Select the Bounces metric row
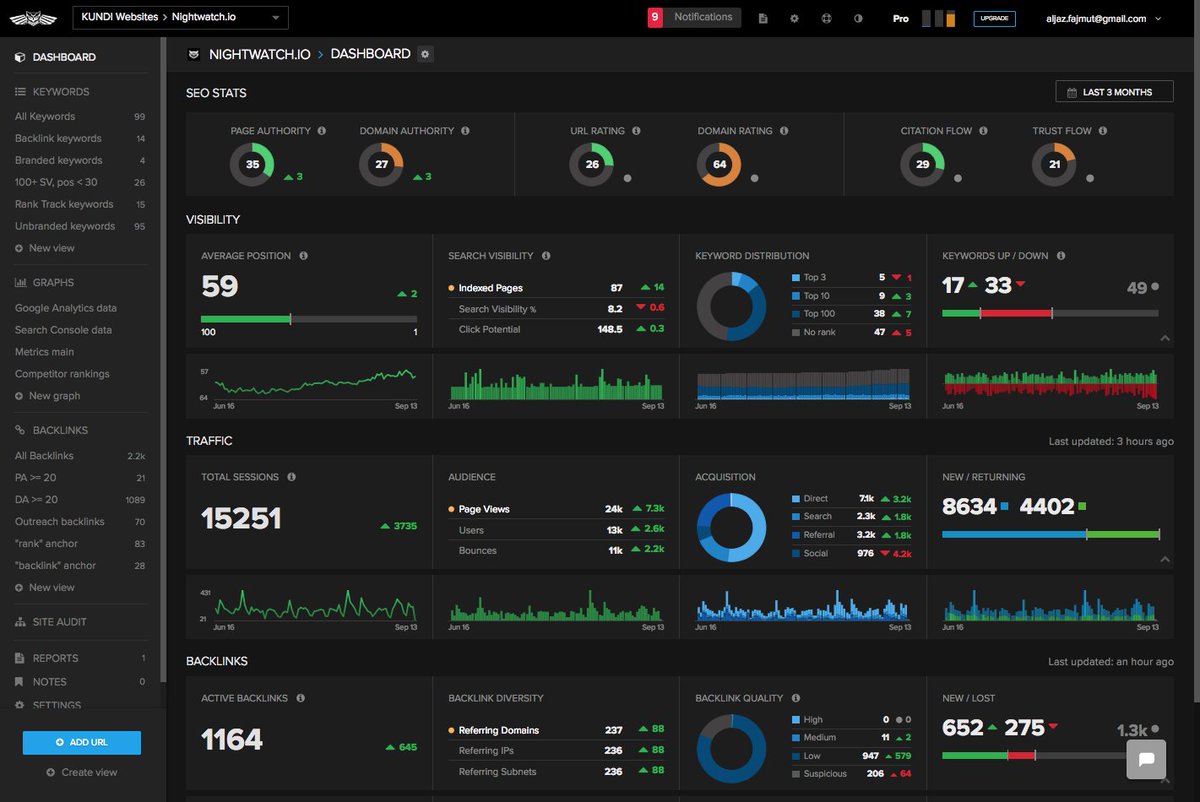Image resolution: width=1200 pixels, height=802 pixels. tap(556, 550)
